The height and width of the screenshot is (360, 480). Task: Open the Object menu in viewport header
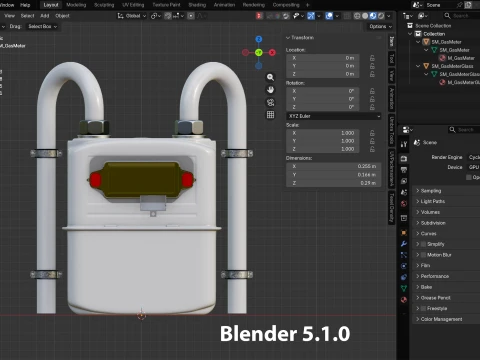point(62,16)
